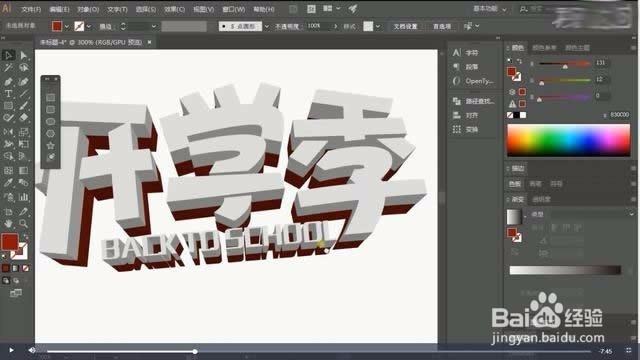The width and height of the screenshot is (640, 360).
Task: Select the Line Segment tool
Action: coord(24,93)
